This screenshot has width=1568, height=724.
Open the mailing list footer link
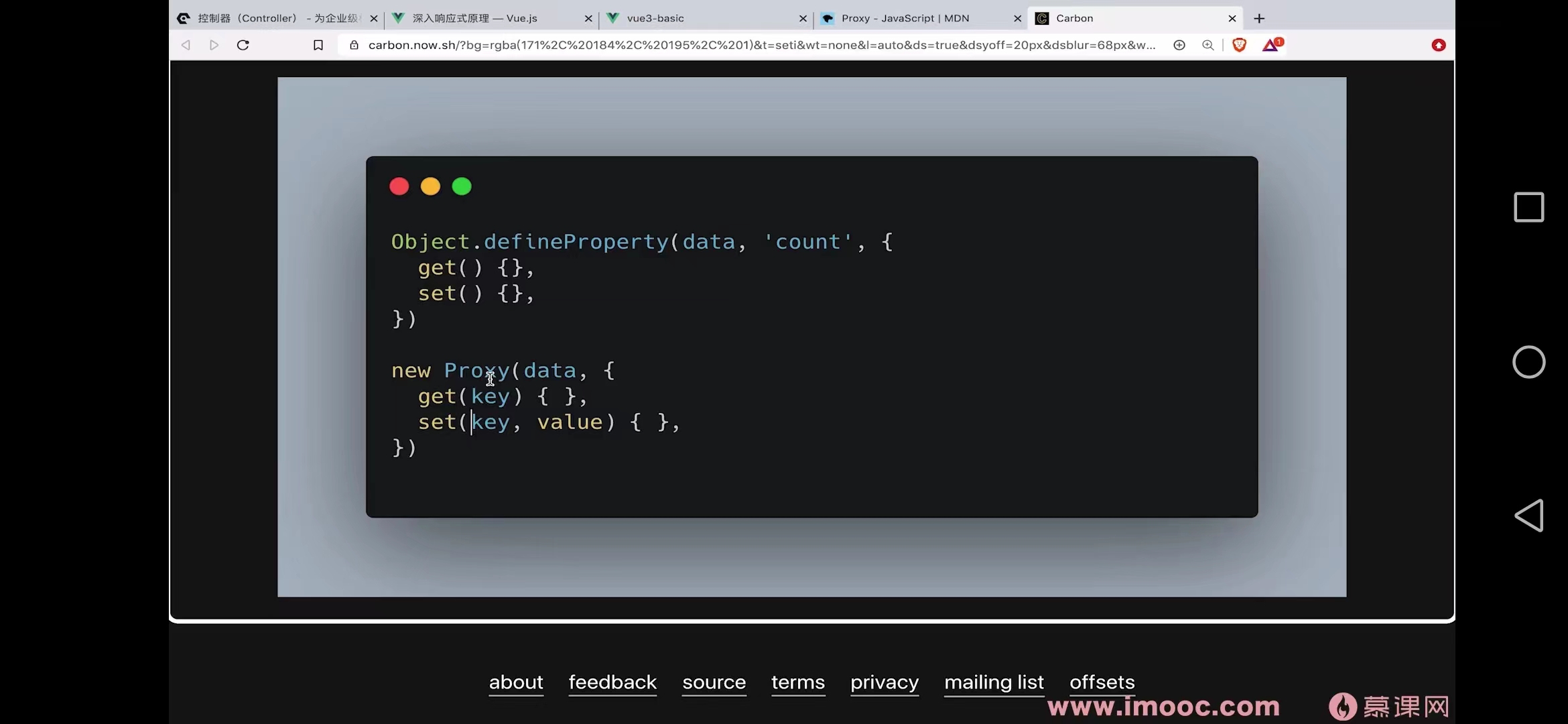(994, 682)
